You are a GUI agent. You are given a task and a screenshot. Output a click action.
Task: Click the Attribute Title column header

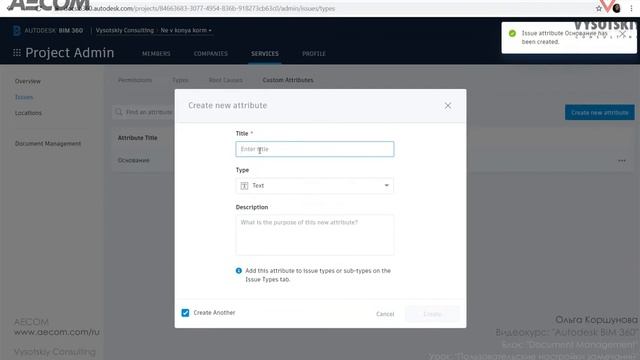point(138,138)
